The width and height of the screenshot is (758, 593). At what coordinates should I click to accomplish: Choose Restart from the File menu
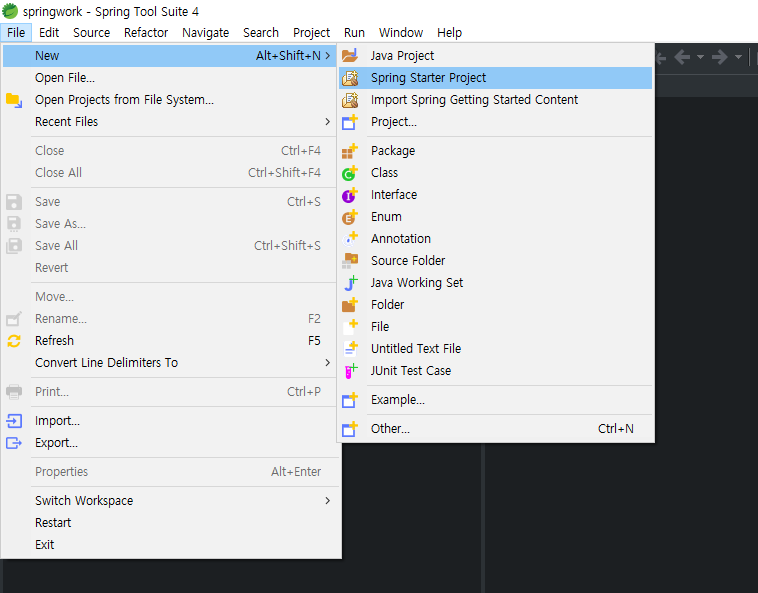[x=169, y=523]
